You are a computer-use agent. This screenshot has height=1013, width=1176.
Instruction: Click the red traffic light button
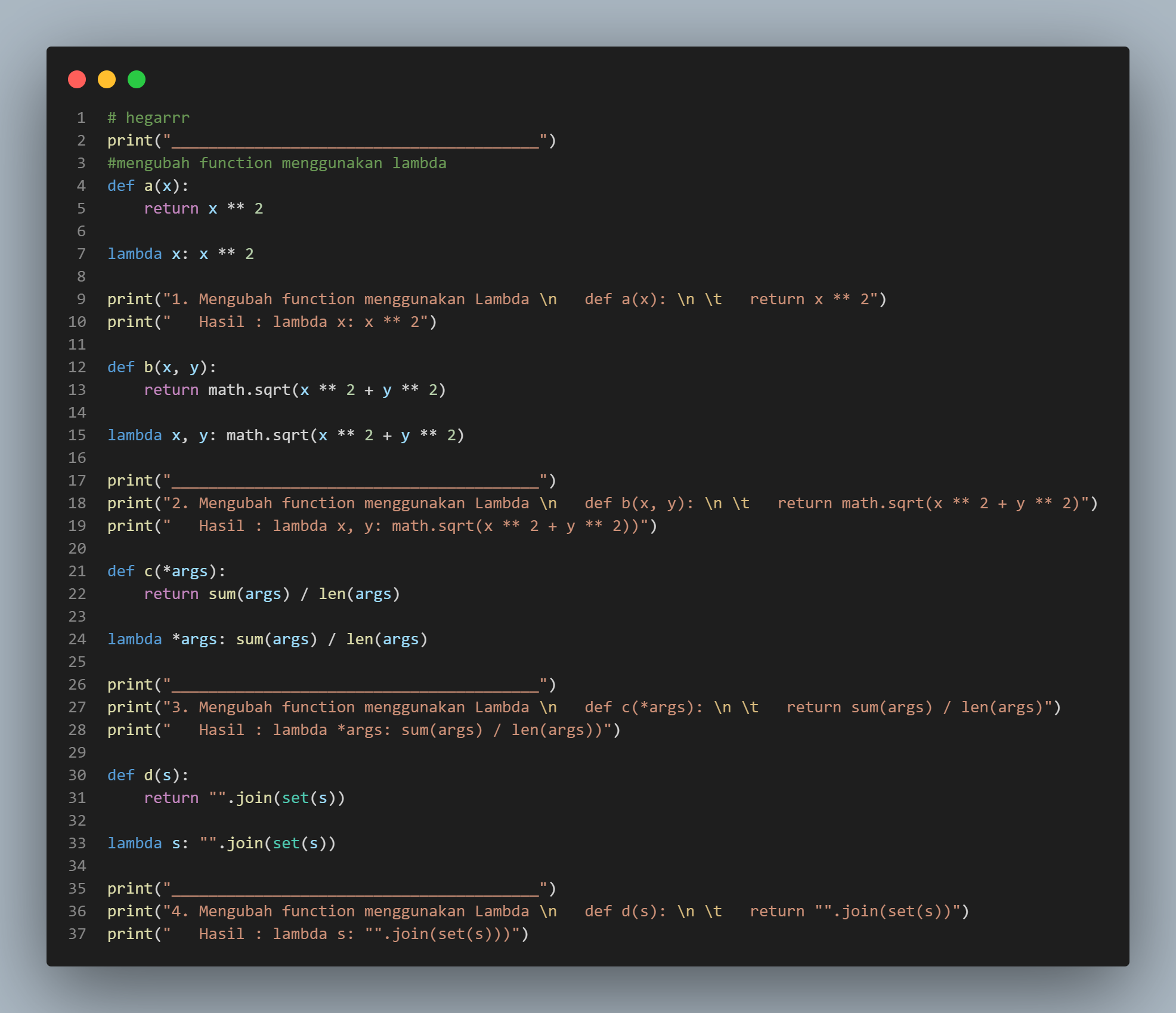click(77, 79)
